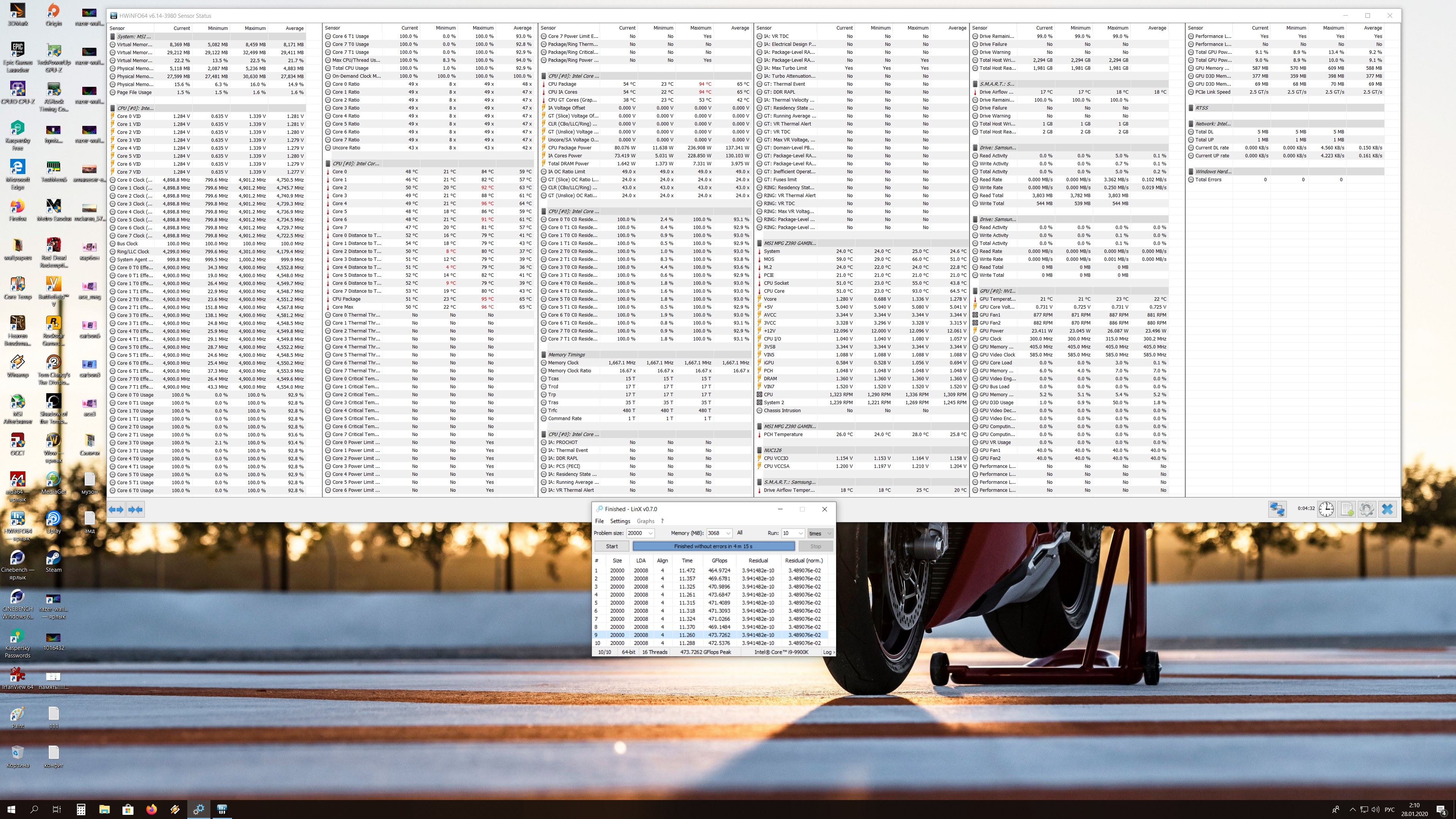Reset sensor values with the clock icon

coord(1326,509)
